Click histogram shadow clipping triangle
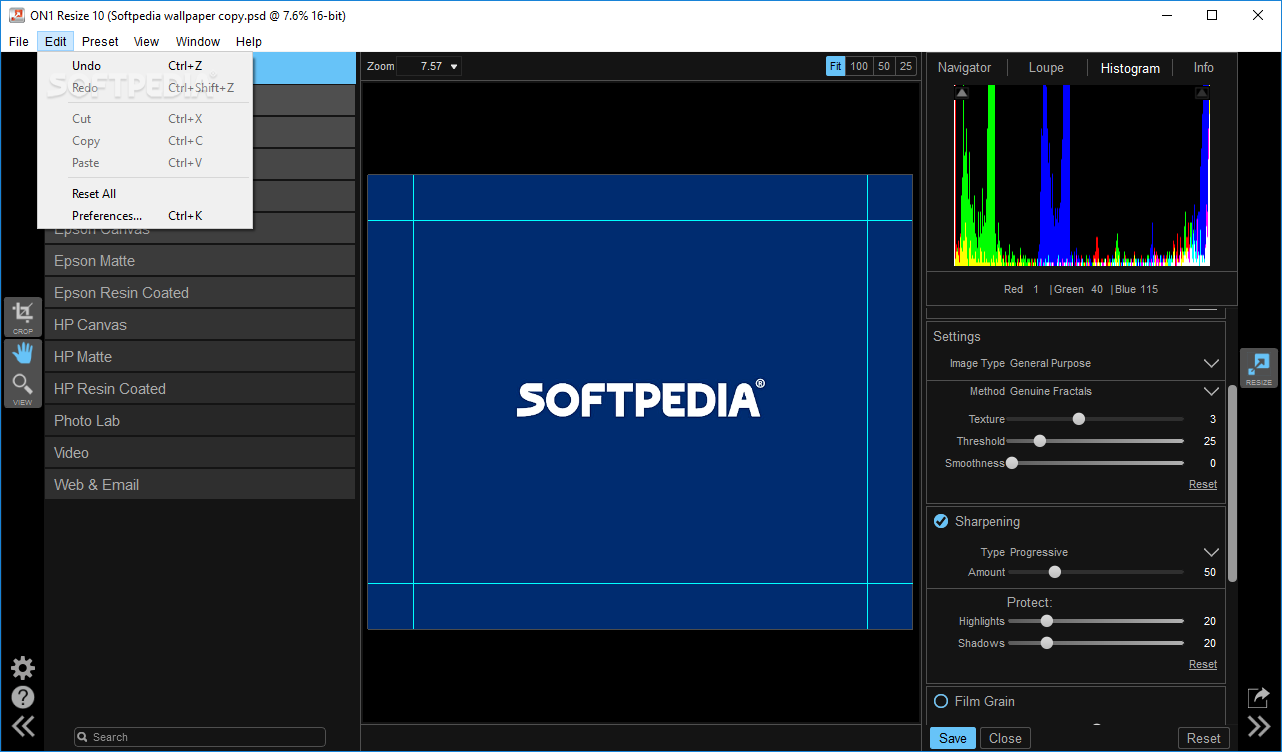This screenshot has height=752, width=1282. point(961,92)
